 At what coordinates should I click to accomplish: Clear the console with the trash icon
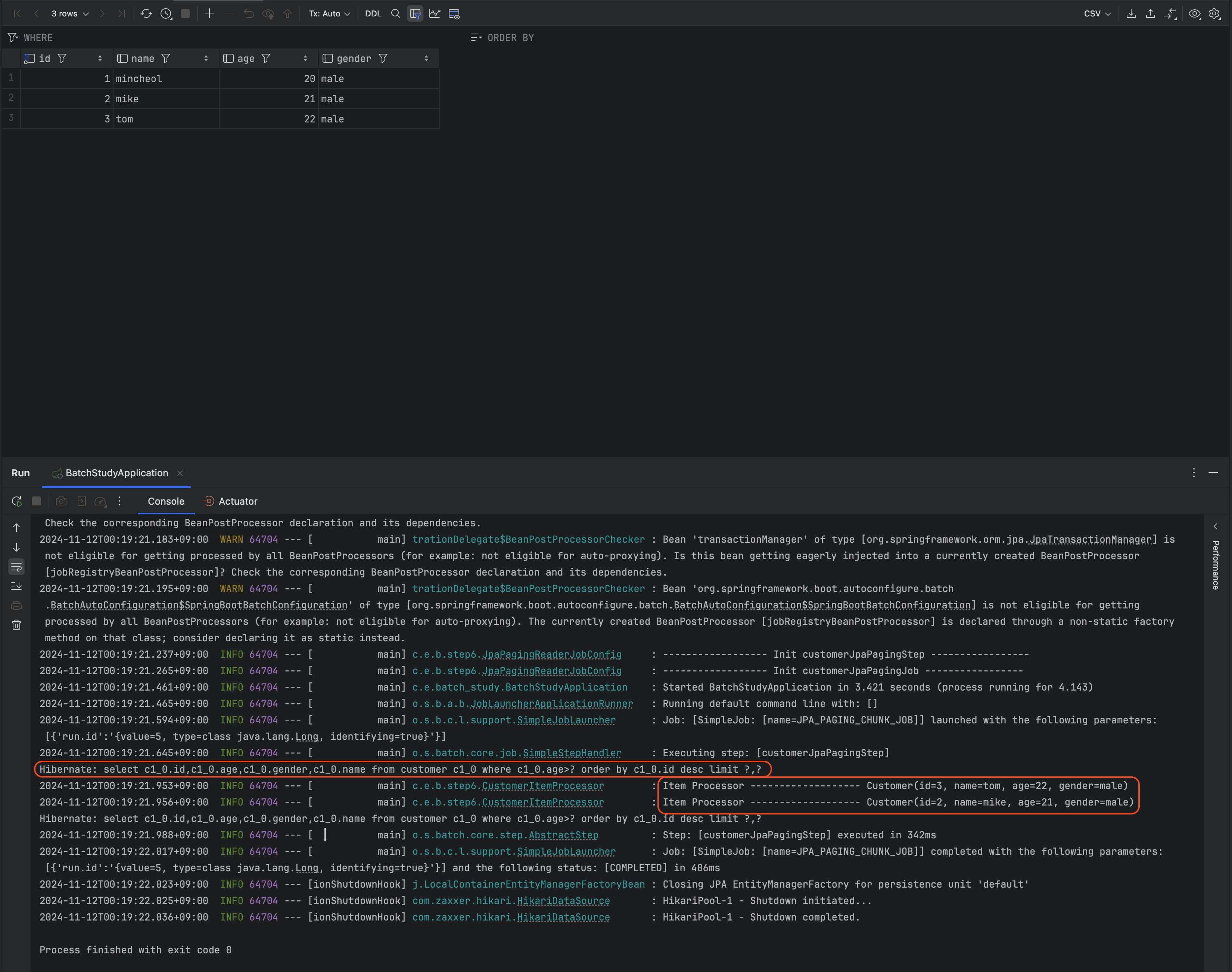pyautogui.click(x=16, y=625)
